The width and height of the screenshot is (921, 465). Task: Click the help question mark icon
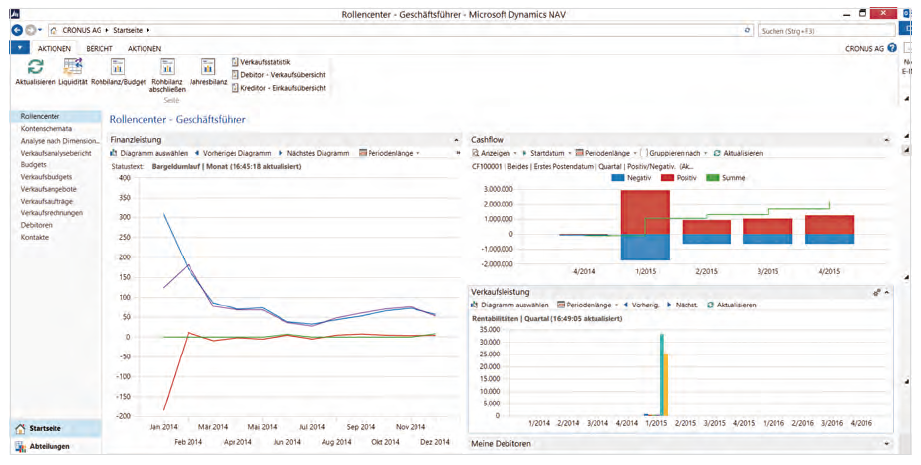(x=892, y=48)
